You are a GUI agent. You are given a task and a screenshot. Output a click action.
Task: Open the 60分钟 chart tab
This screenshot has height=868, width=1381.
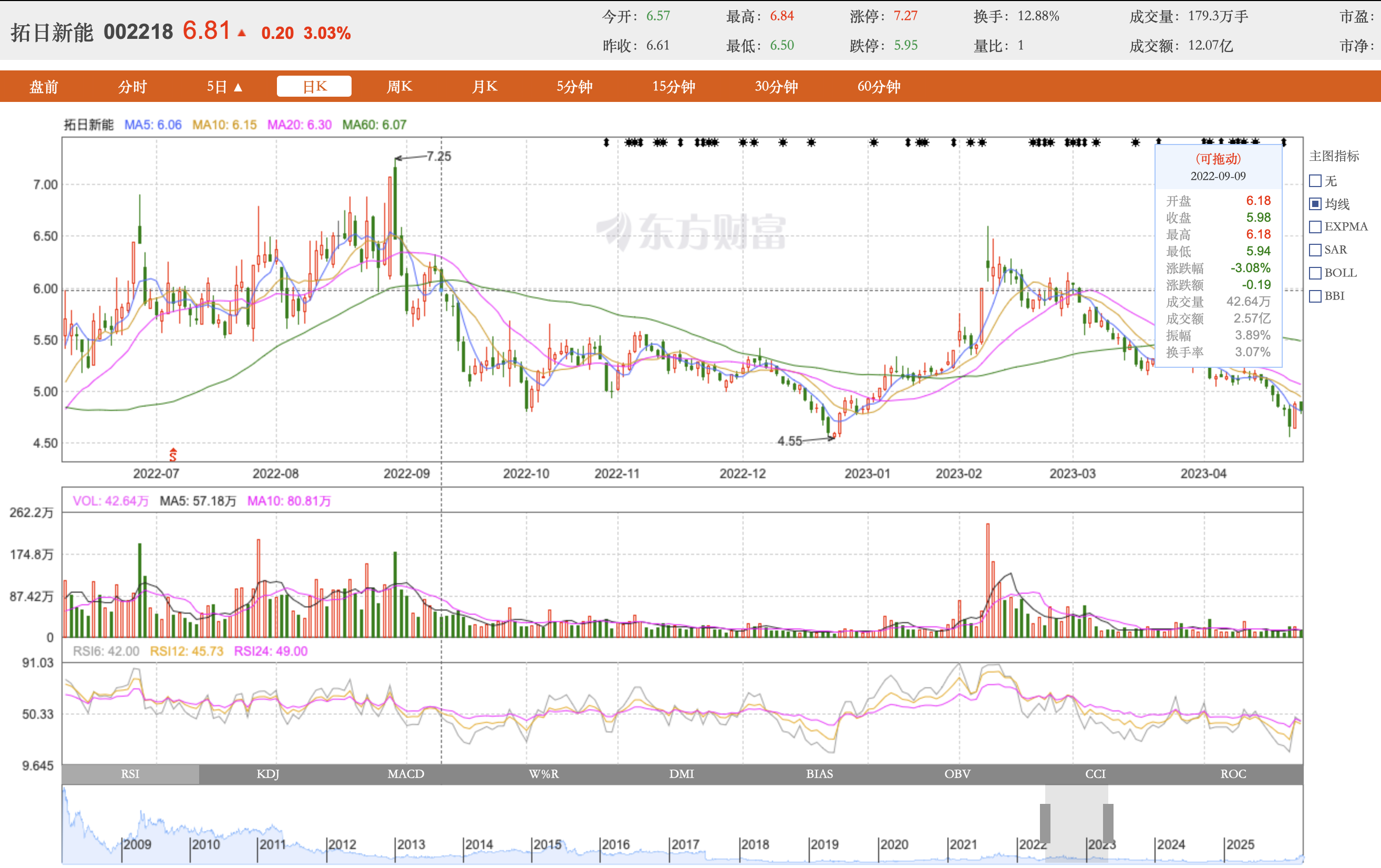pyautogui.click(x=879, y=87)
